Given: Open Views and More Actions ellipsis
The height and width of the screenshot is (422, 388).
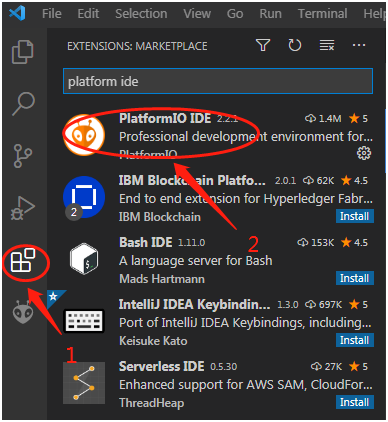Looking at the screenshot, I should [359, 45].
